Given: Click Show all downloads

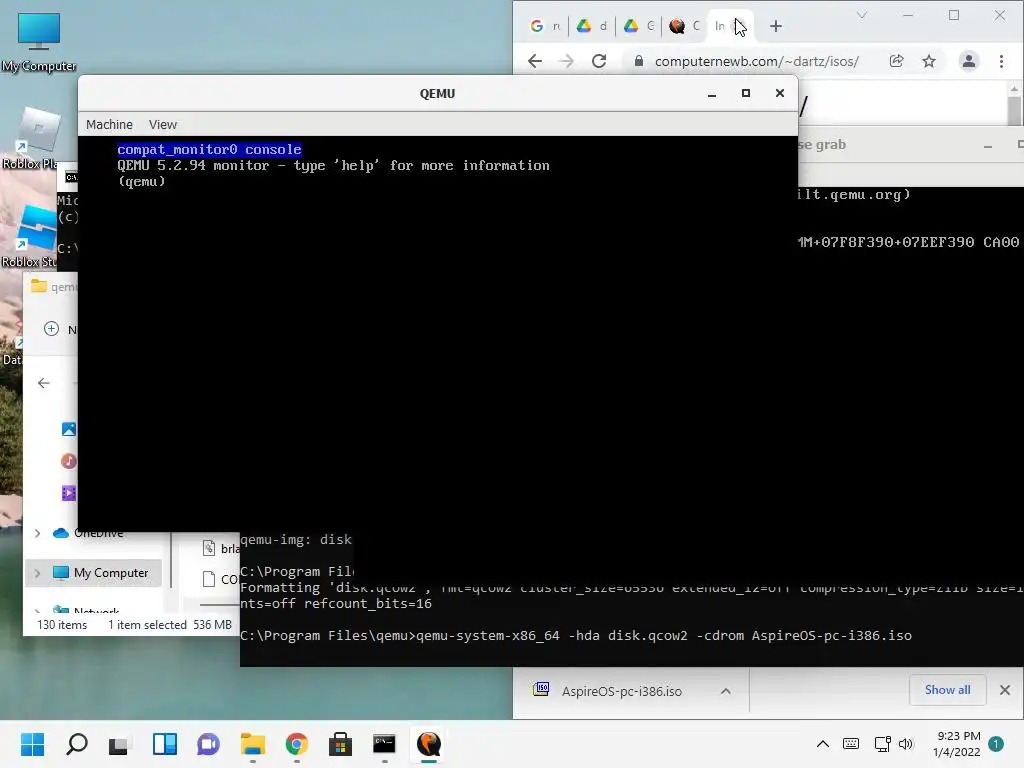Looking at the screenshot, I should coord(947,690).
